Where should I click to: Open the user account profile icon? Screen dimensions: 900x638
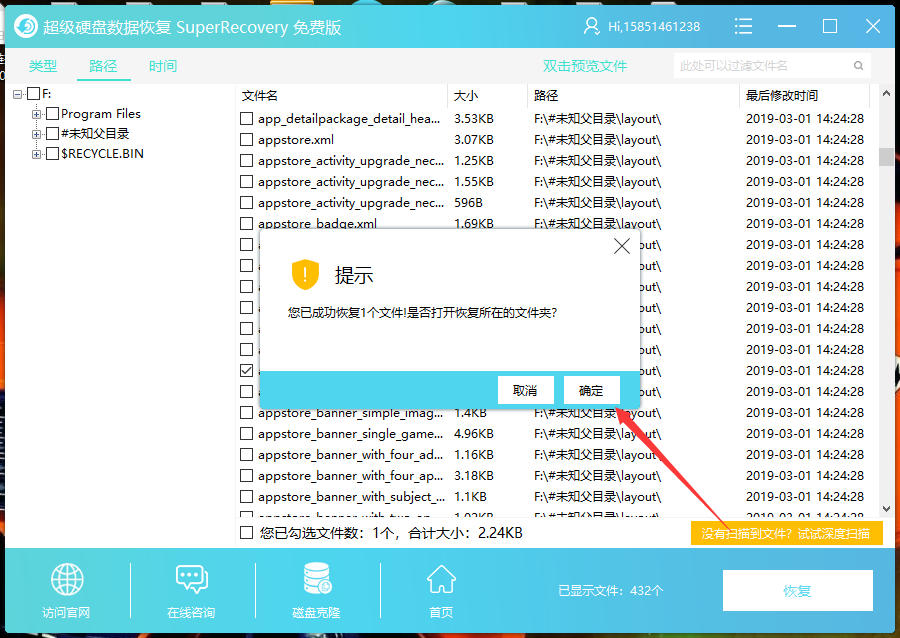(x=591, y=26)
